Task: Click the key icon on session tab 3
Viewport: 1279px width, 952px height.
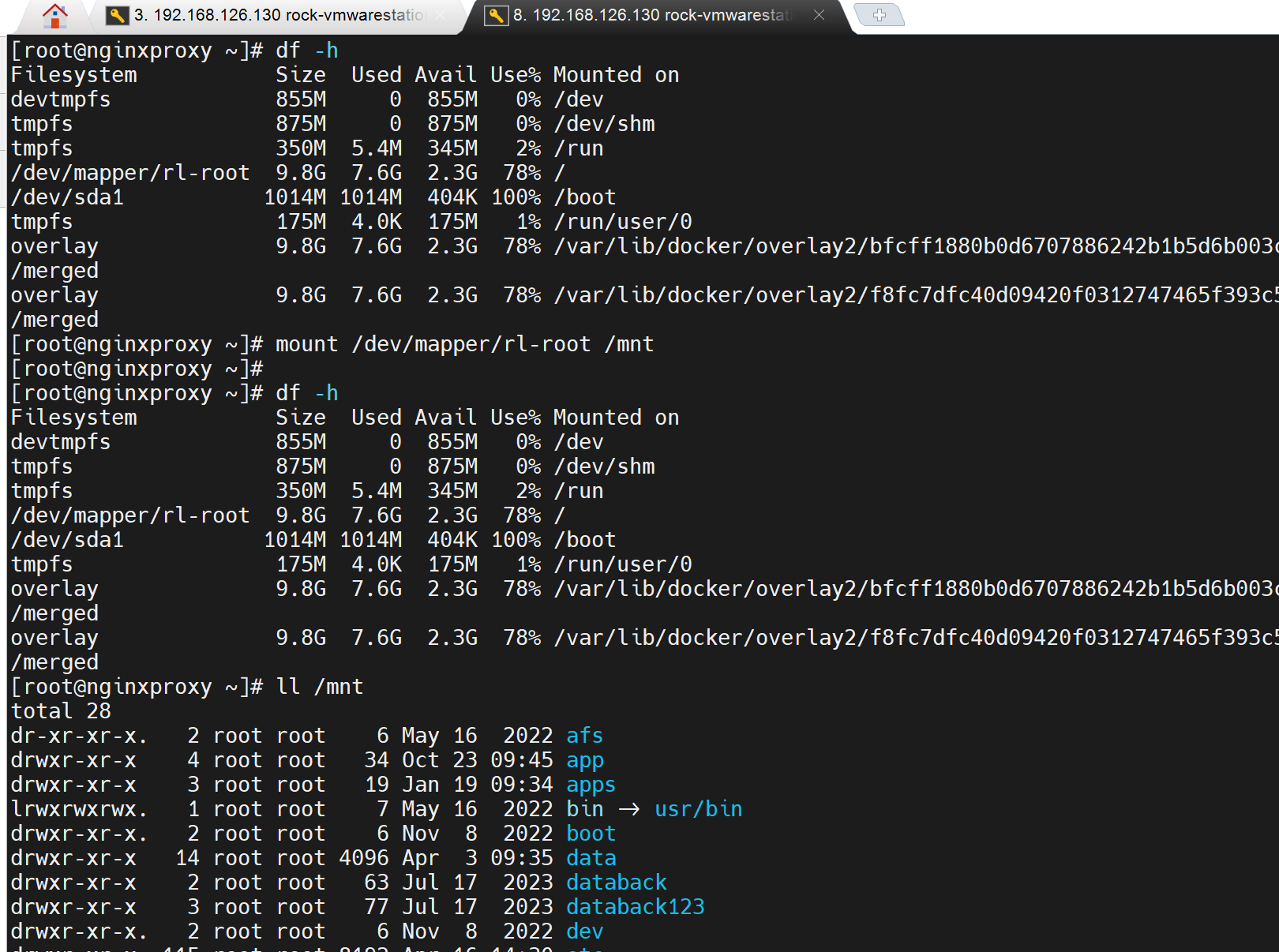Action: [x=117, y=15]
